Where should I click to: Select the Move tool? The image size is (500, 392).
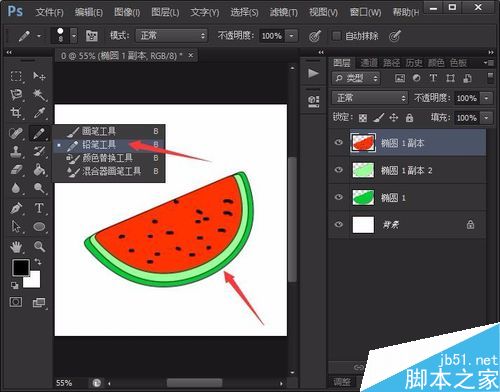pyautogui.click(x=39, y=76)
